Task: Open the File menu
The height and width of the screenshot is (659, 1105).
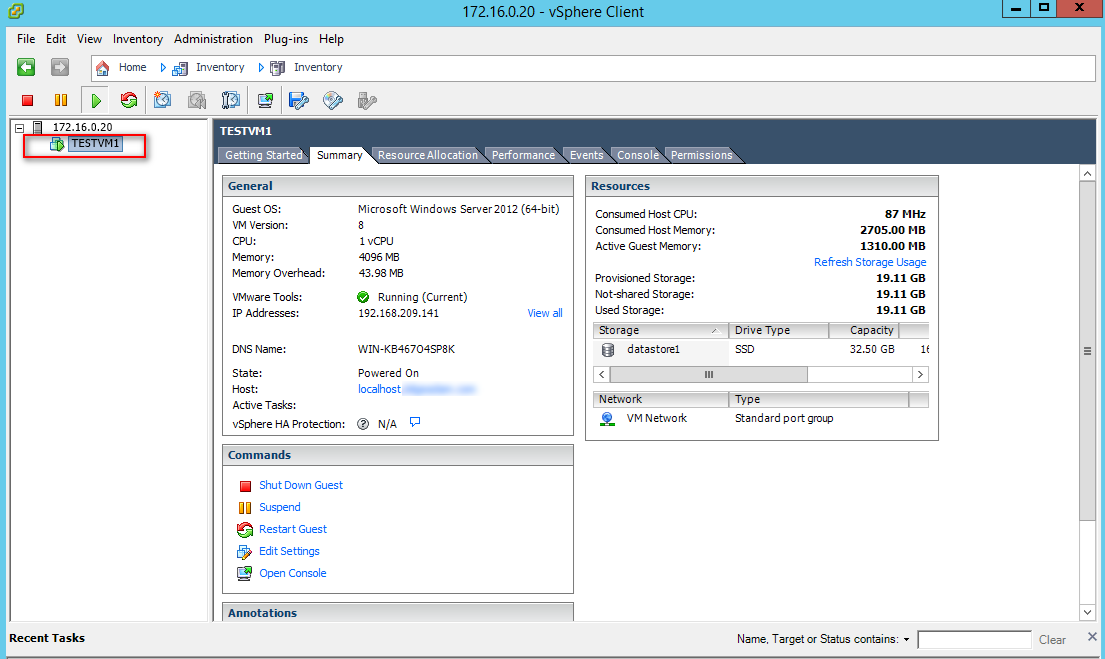Action: pyautogui.click(x=26, y=39)
